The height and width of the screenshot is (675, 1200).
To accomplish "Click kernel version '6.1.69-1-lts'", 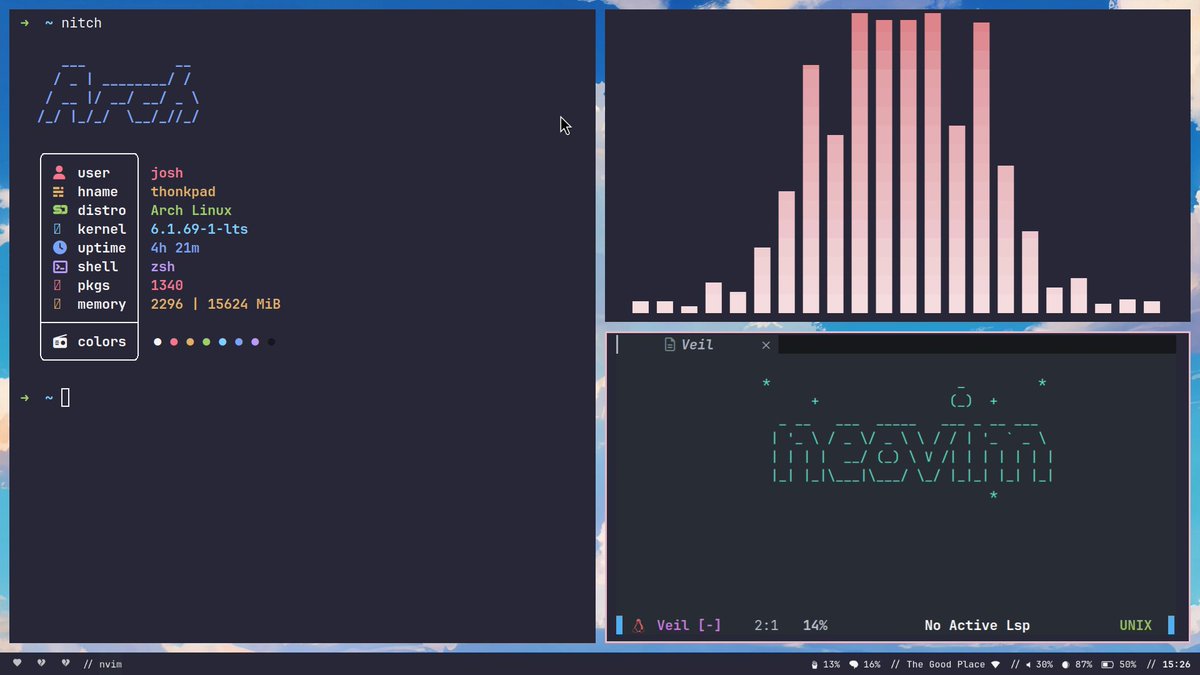I will pyautogui.click(x=199, y=229).
